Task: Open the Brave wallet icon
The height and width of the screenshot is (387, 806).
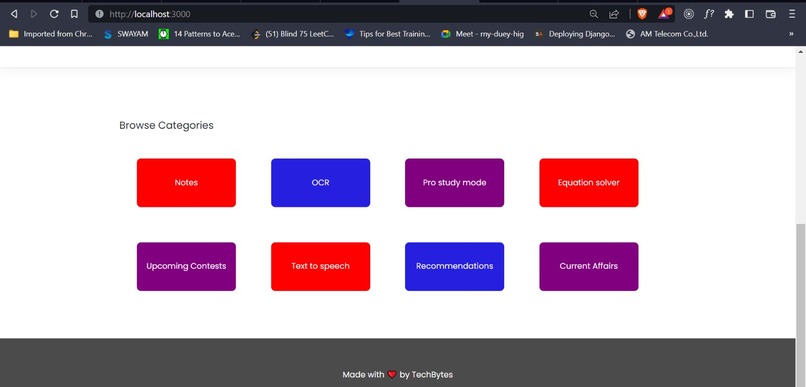Action: pyautogui.click(x=771, y=14)
